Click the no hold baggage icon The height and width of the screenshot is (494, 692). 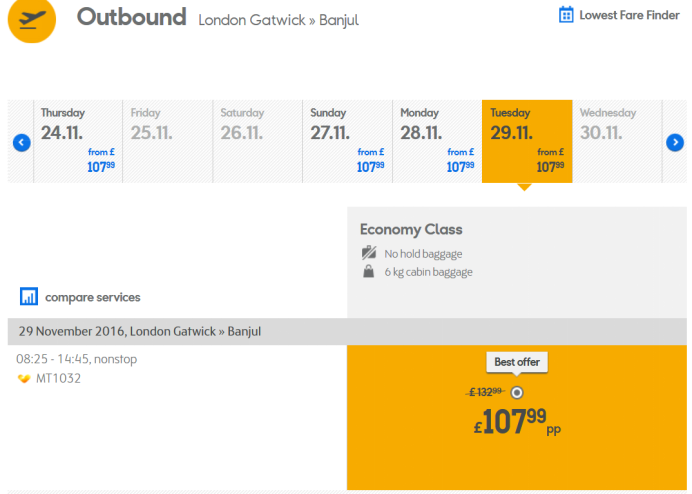[x=368, y=253]
